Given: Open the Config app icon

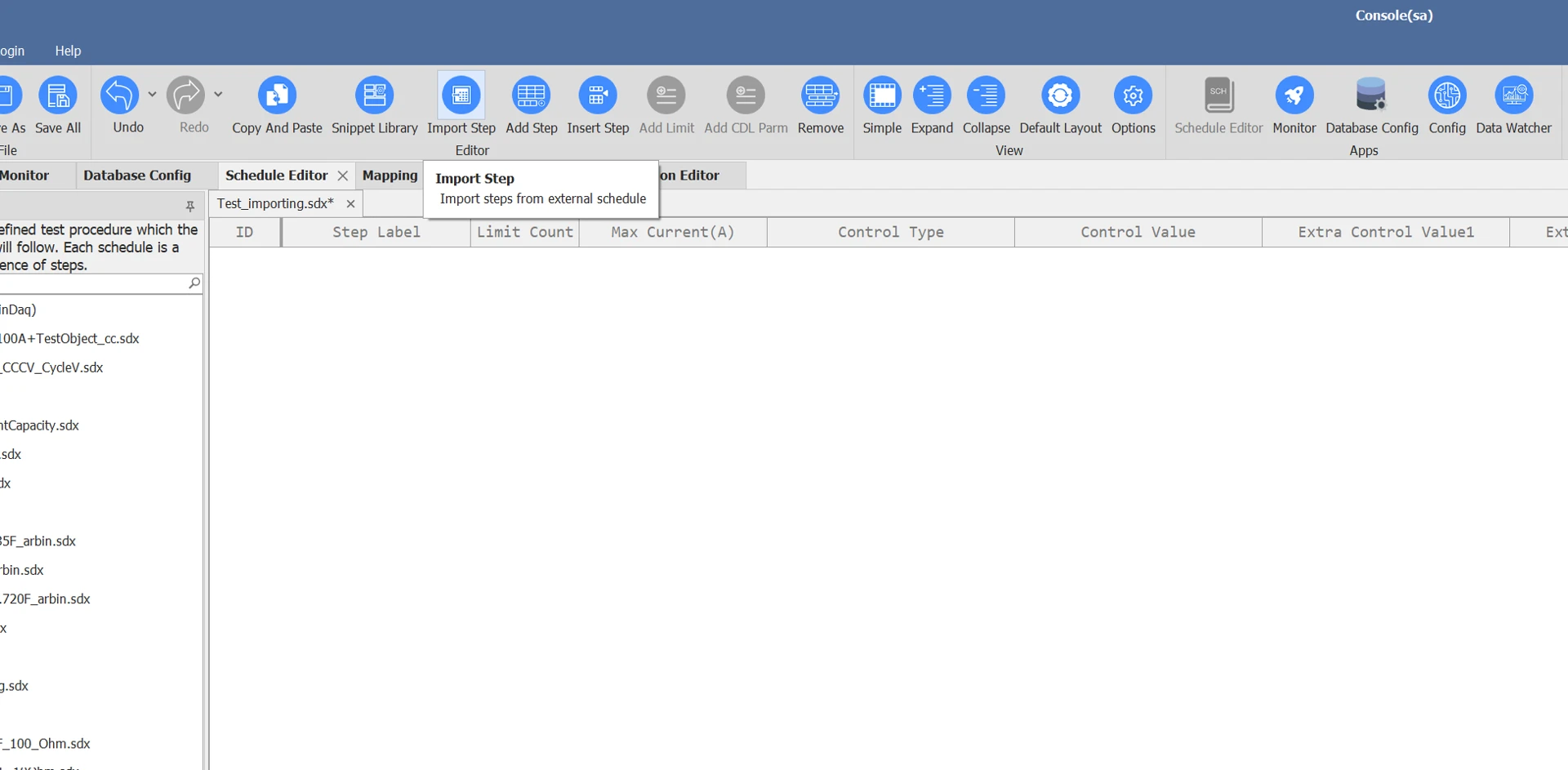Looking at the screenshot, I should (1447, 96).
